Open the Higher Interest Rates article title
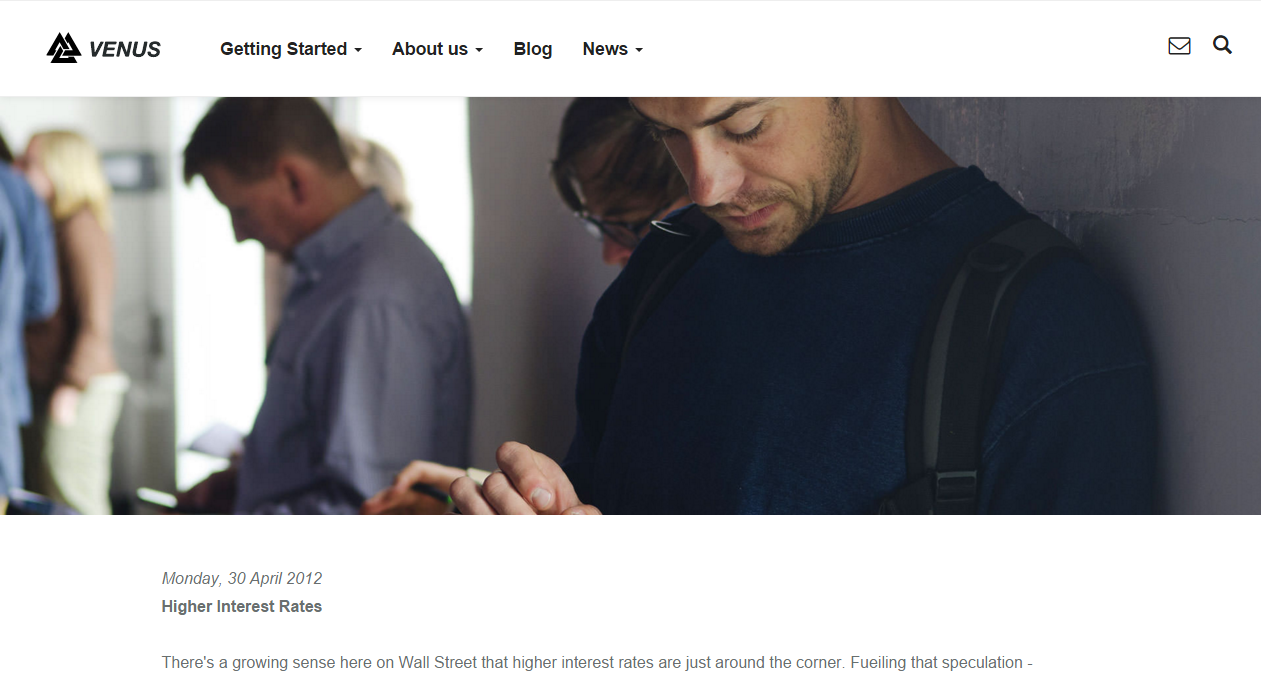Viewport: 1261px width, 680px height. click(242, 606)
